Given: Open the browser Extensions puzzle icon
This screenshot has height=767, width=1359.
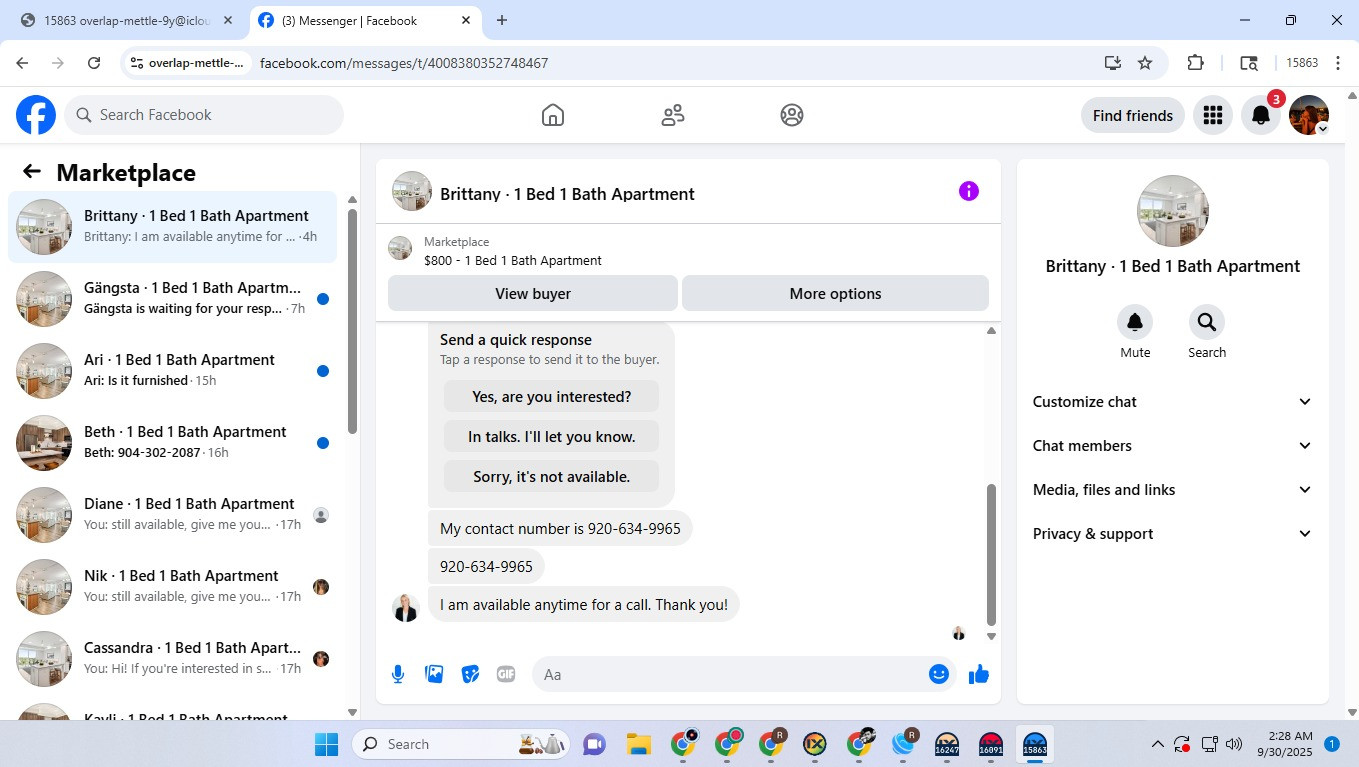Looking at the screenshot, I should (x=1195, y=63).
